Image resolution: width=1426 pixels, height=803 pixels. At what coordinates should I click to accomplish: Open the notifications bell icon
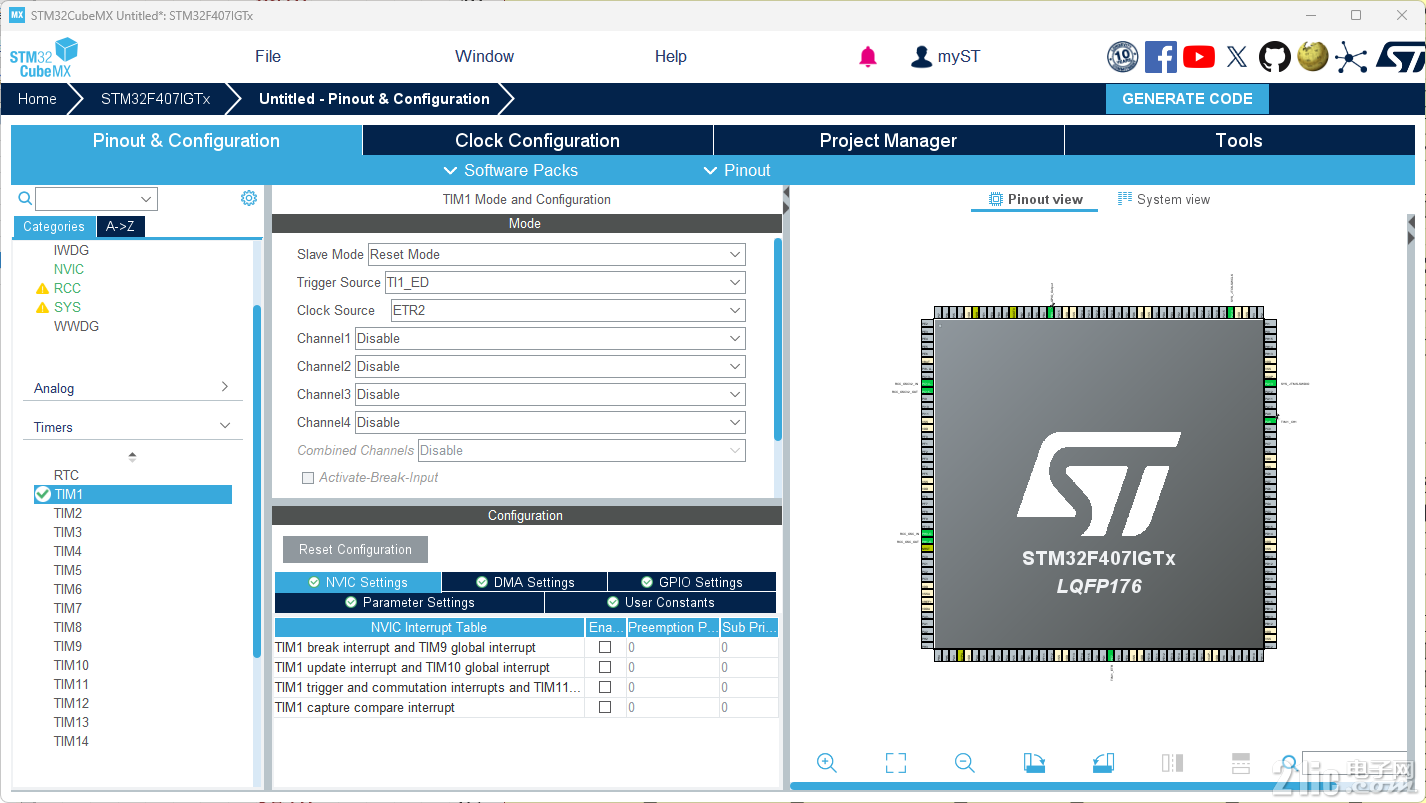(x=868, y=57)
